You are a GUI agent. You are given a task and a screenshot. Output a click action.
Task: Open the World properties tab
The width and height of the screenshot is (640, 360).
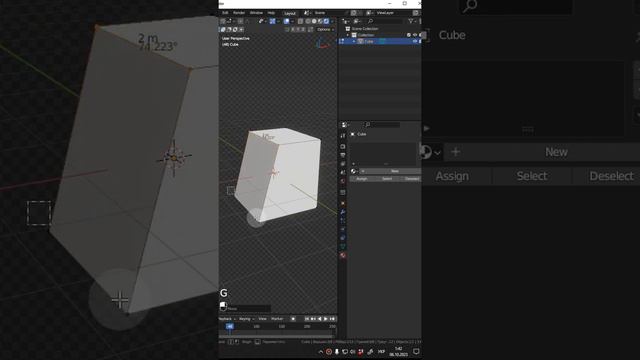coord(343,181)
